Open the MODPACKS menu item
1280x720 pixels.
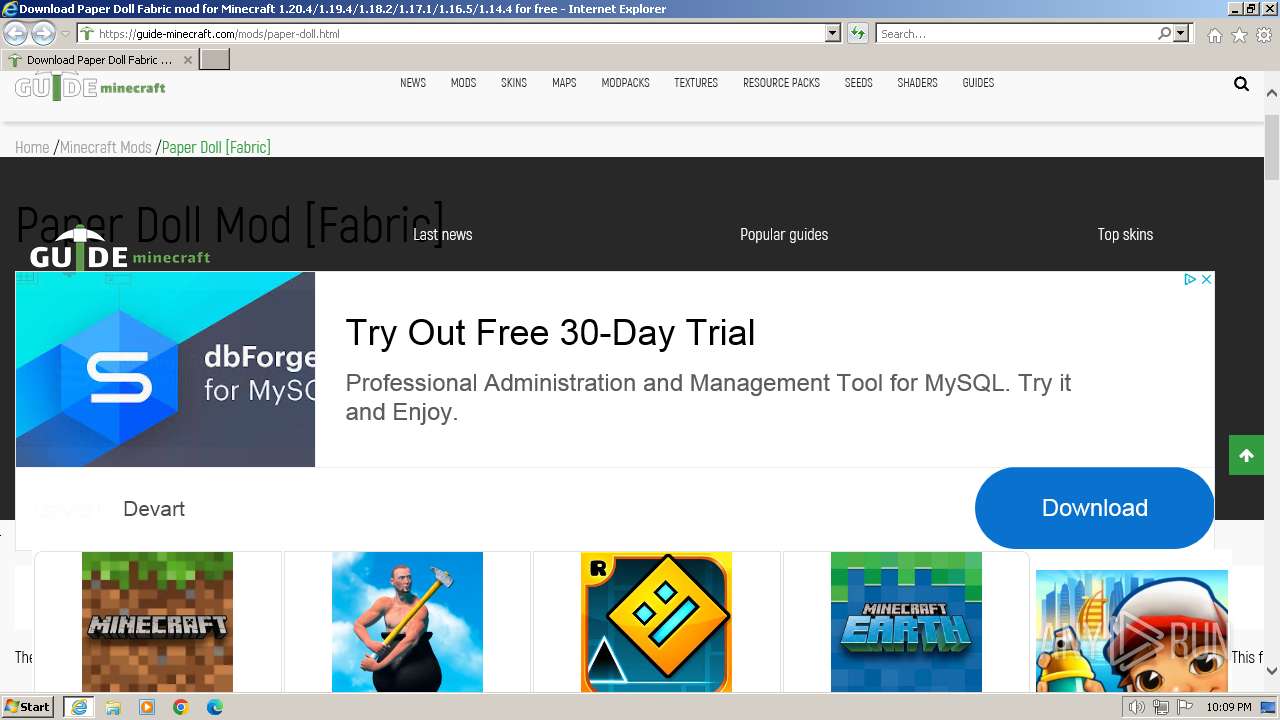[625, 83]
